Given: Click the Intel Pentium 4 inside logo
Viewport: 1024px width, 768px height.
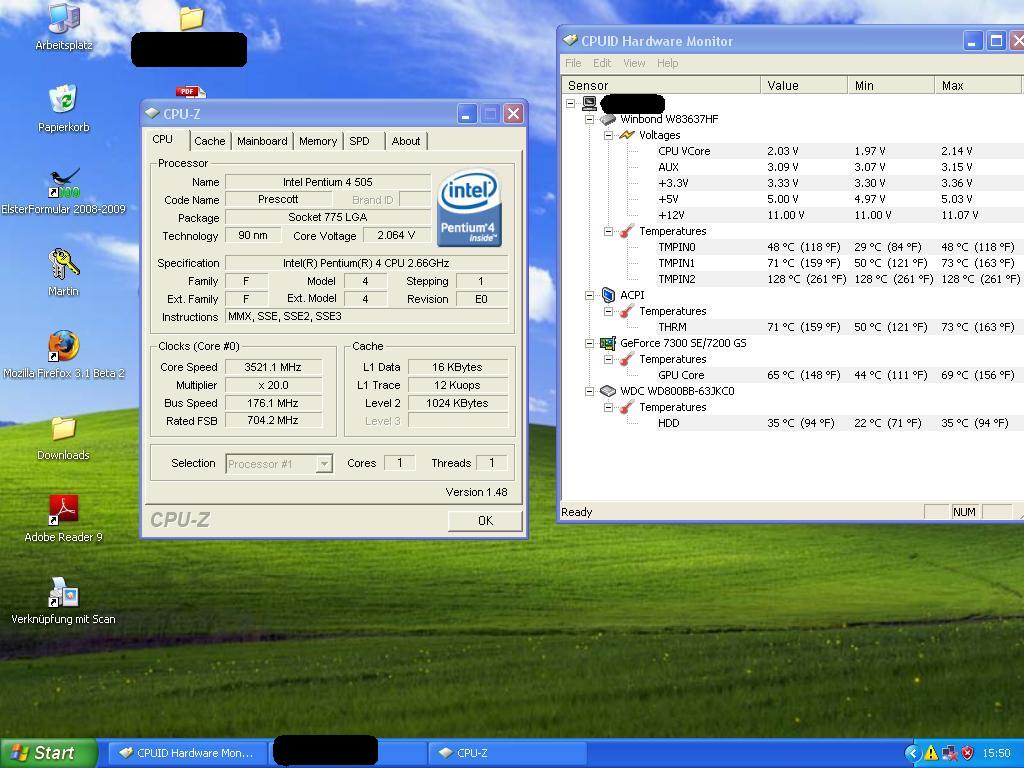Looking at the screenshot, I should click(x=470, y=208).
